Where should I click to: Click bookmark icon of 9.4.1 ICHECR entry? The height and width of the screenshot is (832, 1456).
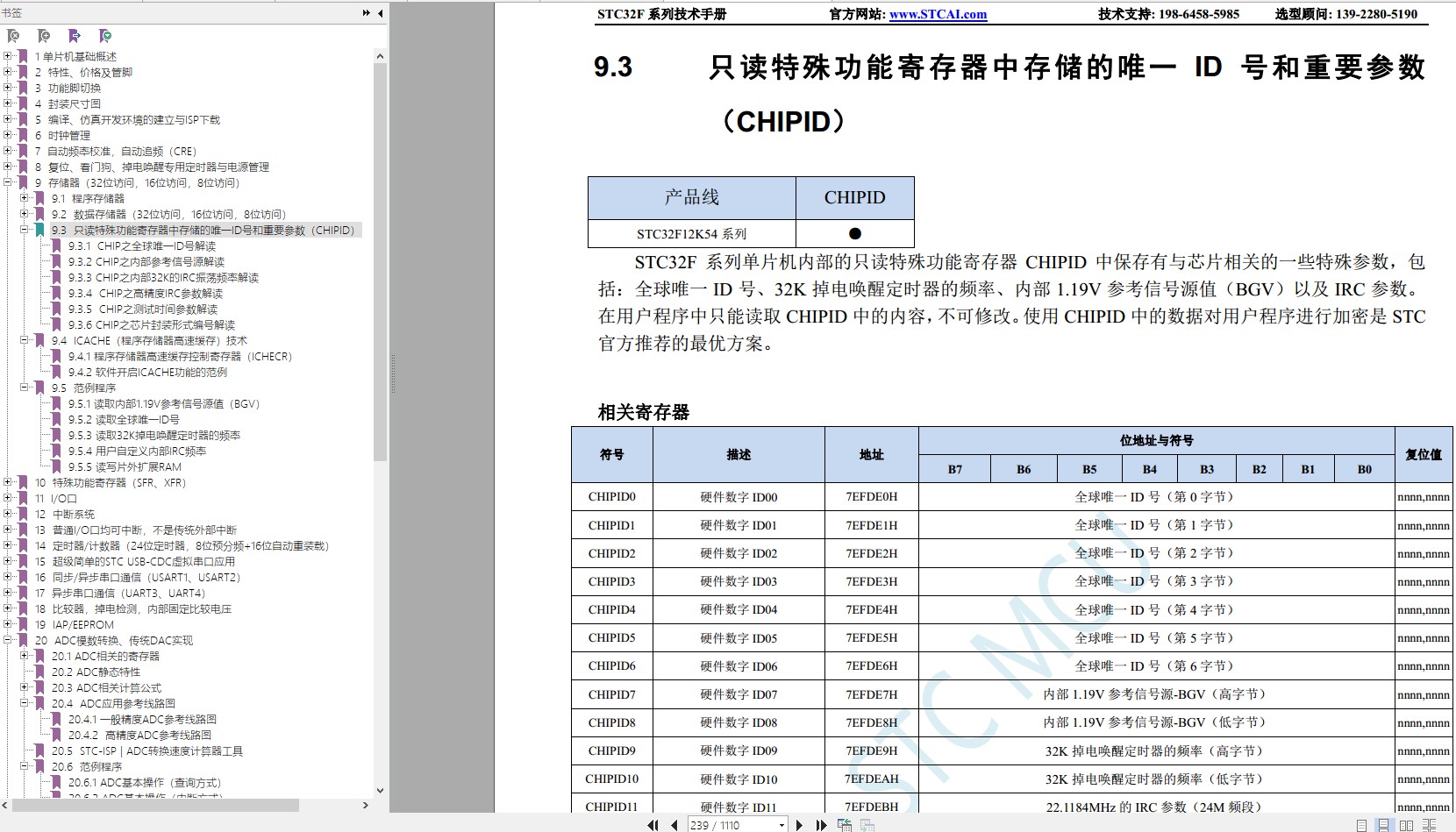click(x=57, y=357)
